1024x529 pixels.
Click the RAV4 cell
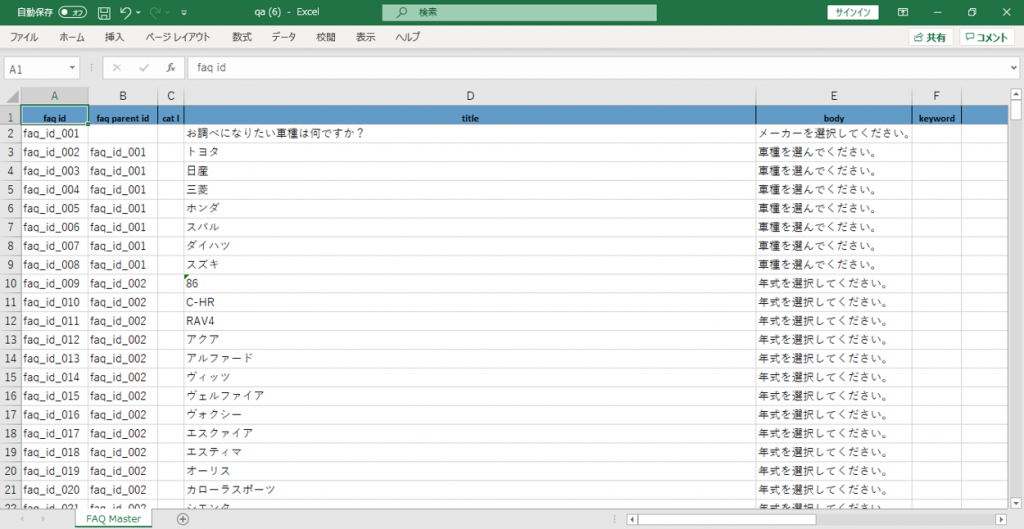pyautogui.click(x=470, y=321)
